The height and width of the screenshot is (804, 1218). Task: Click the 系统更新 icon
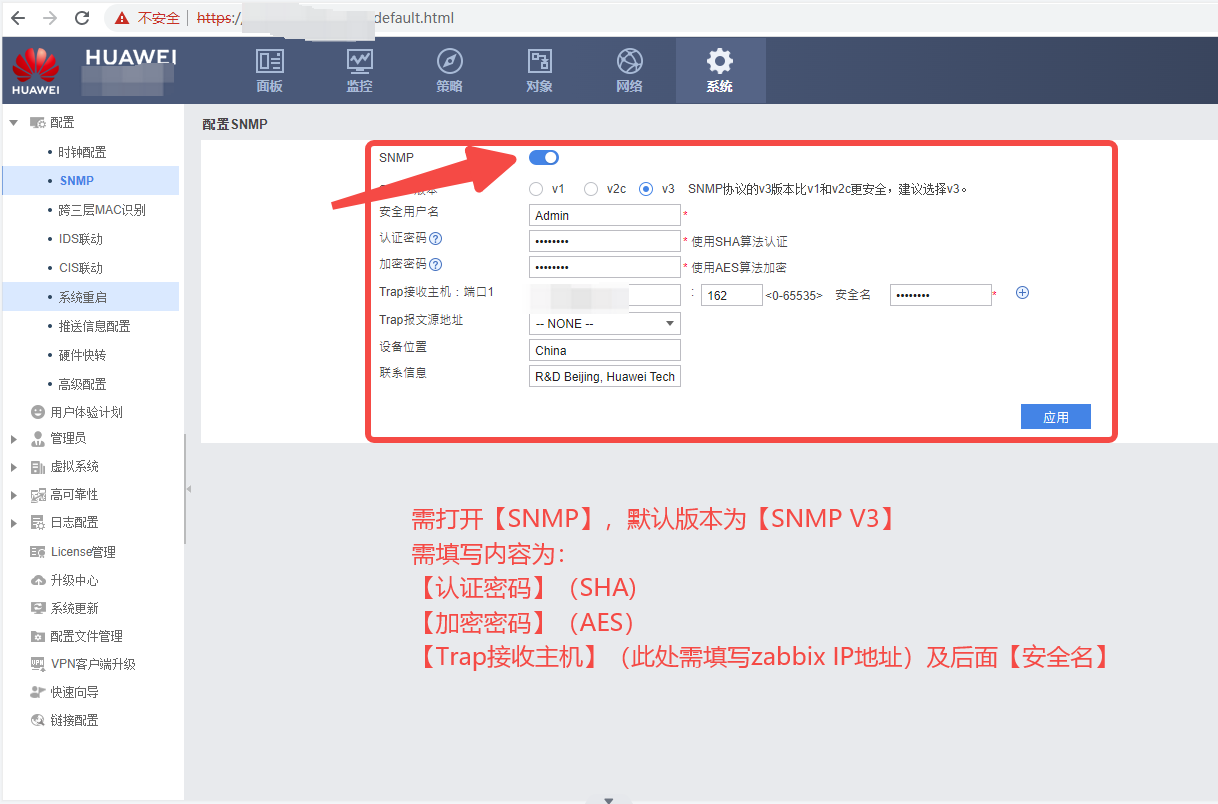pos(38,608)
